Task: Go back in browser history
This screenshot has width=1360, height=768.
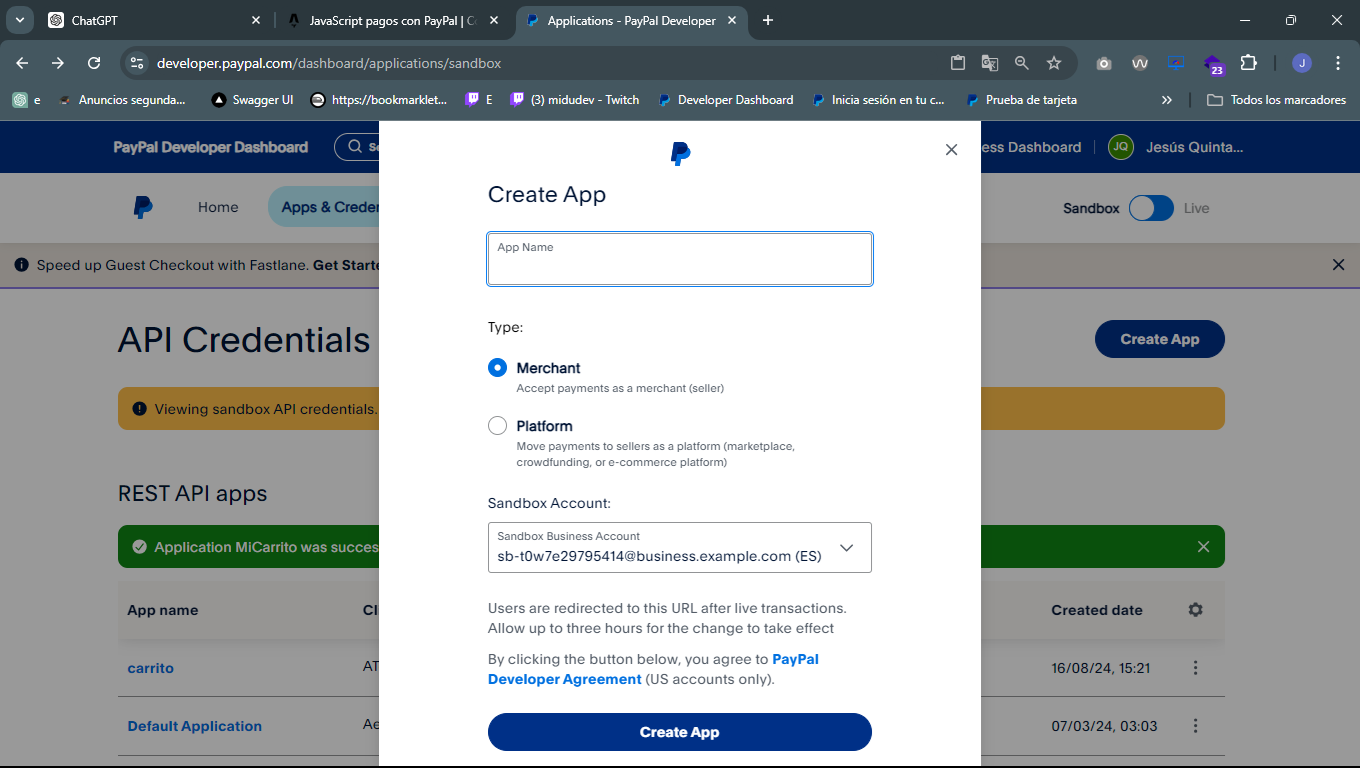Action: pos(22,63)
